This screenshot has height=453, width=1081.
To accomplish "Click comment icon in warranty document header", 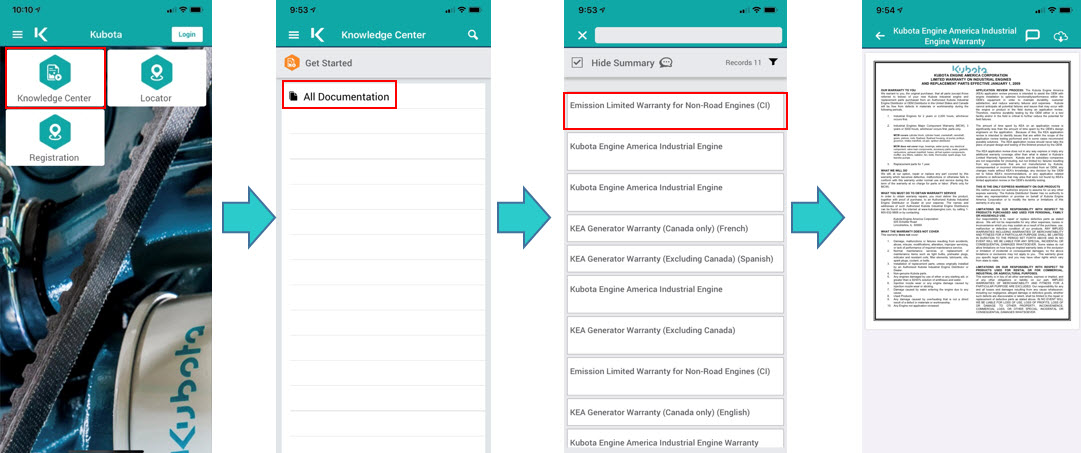I will point(1033,35).
